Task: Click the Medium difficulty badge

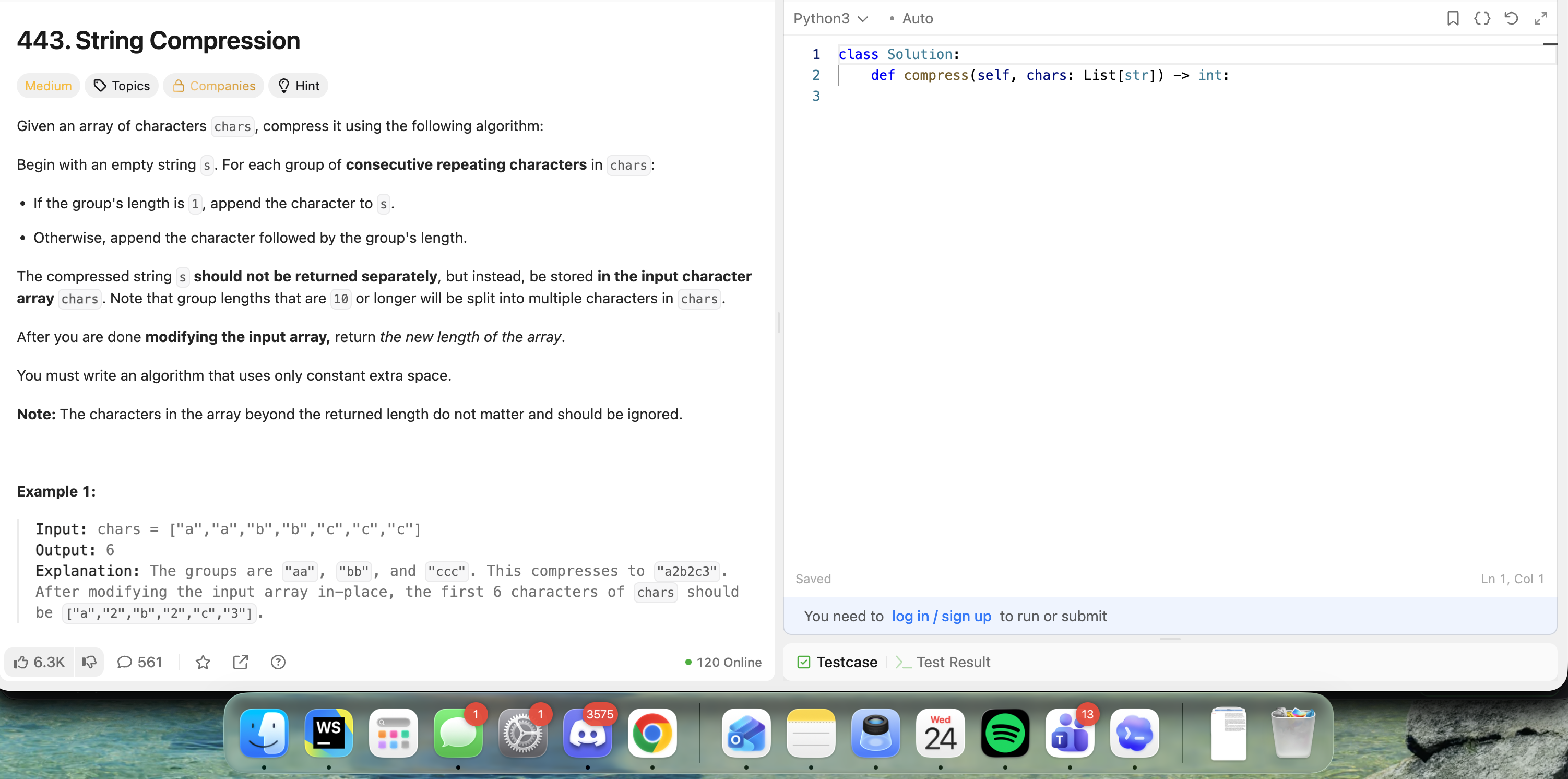Action: pos(48,86)
